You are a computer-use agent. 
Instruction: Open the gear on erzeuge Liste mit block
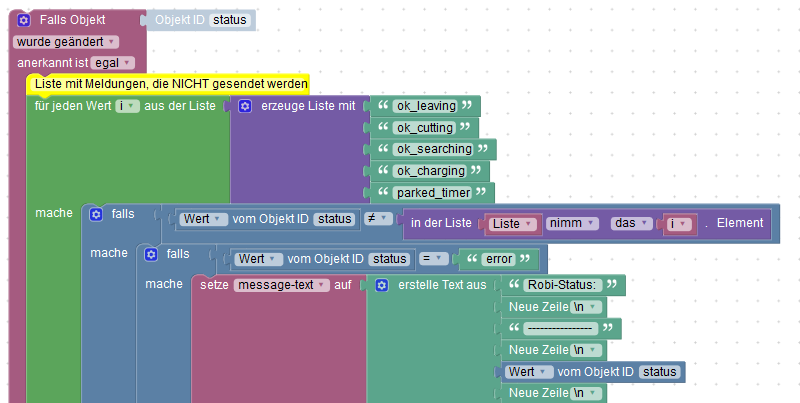click(x=245, y=106)
